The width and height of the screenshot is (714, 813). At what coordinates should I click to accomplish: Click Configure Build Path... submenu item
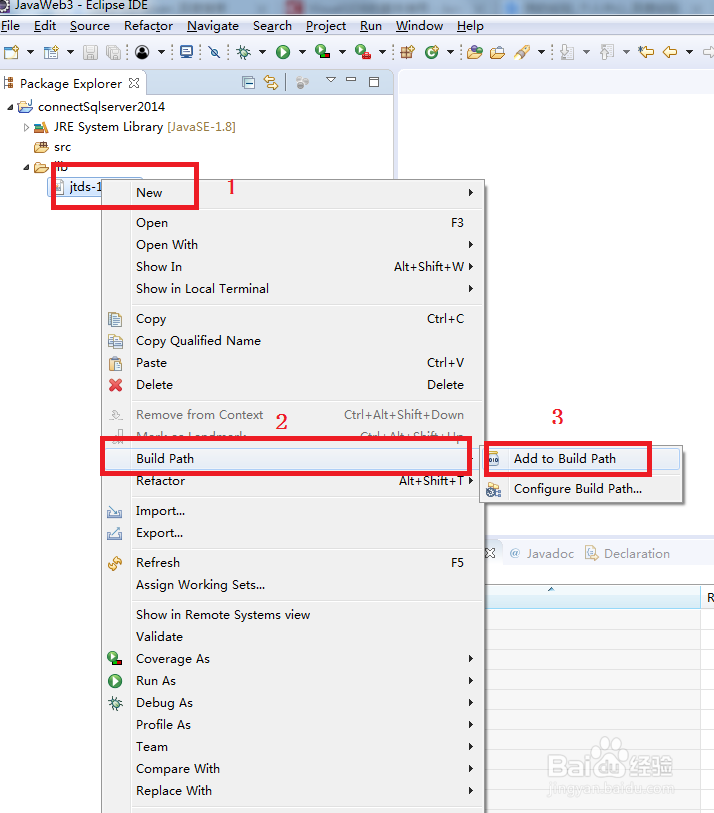581,489
